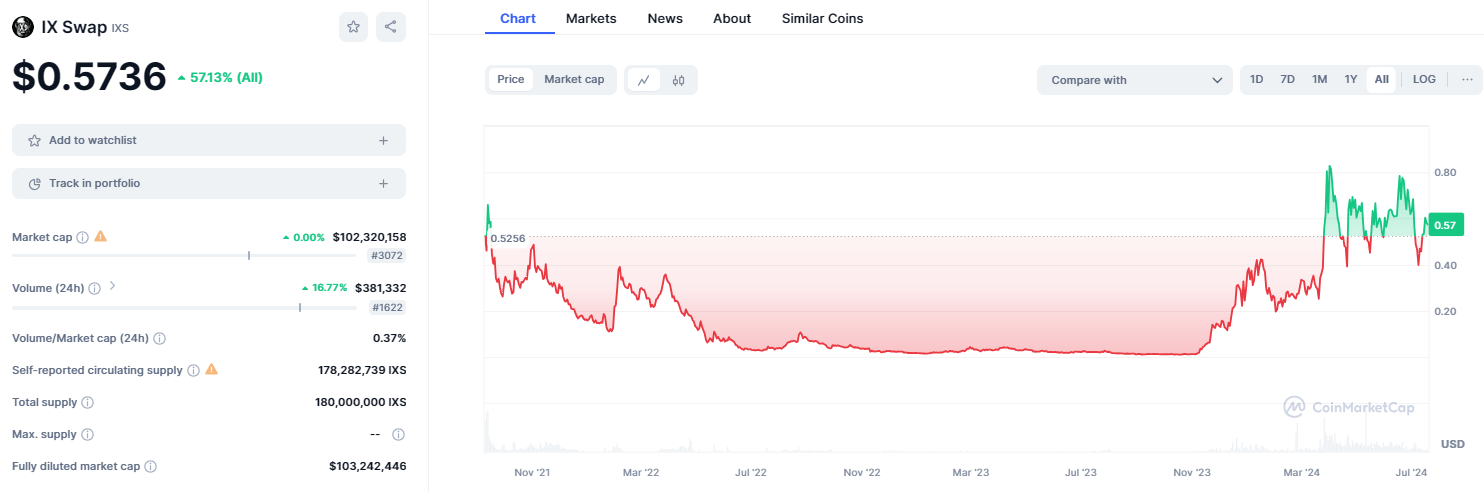The image size is (1484, 492).
Task: Click the star favorite icon beside IX Swap
Action: coord(353,27)
